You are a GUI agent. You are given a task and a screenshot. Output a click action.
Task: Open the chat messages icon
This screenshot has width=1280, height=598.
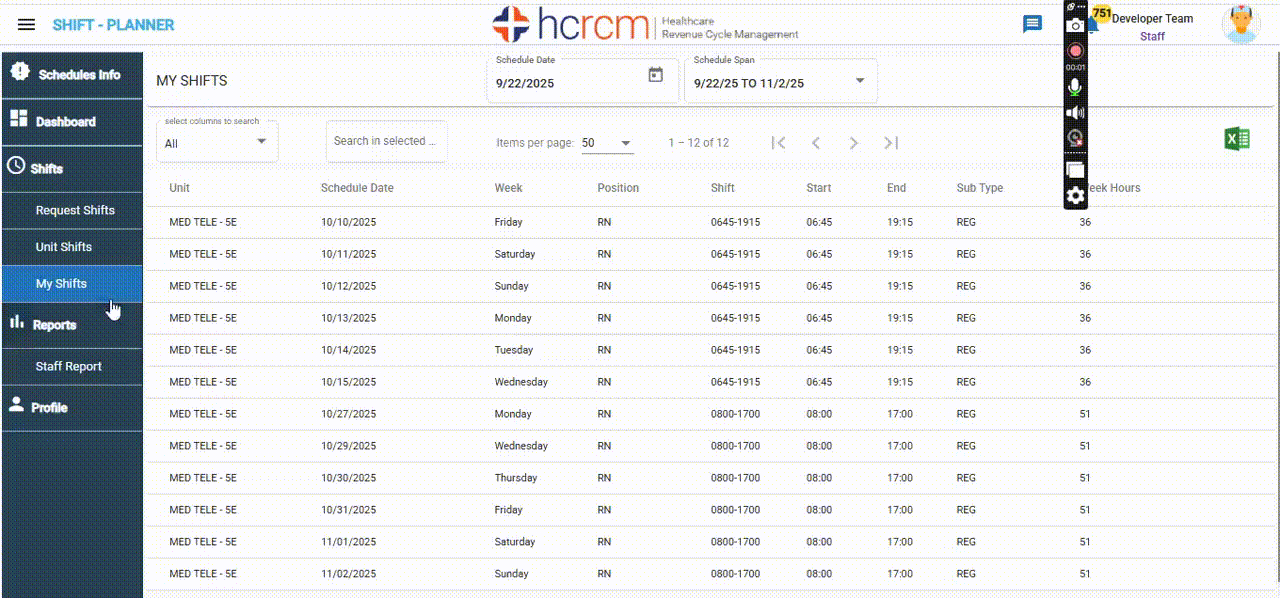[x=1032, y=25]
